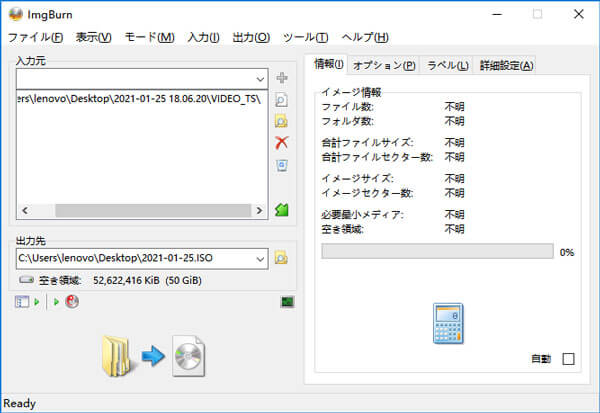Expand the 出力先 destination dropdown

click(x=260, y=259)
